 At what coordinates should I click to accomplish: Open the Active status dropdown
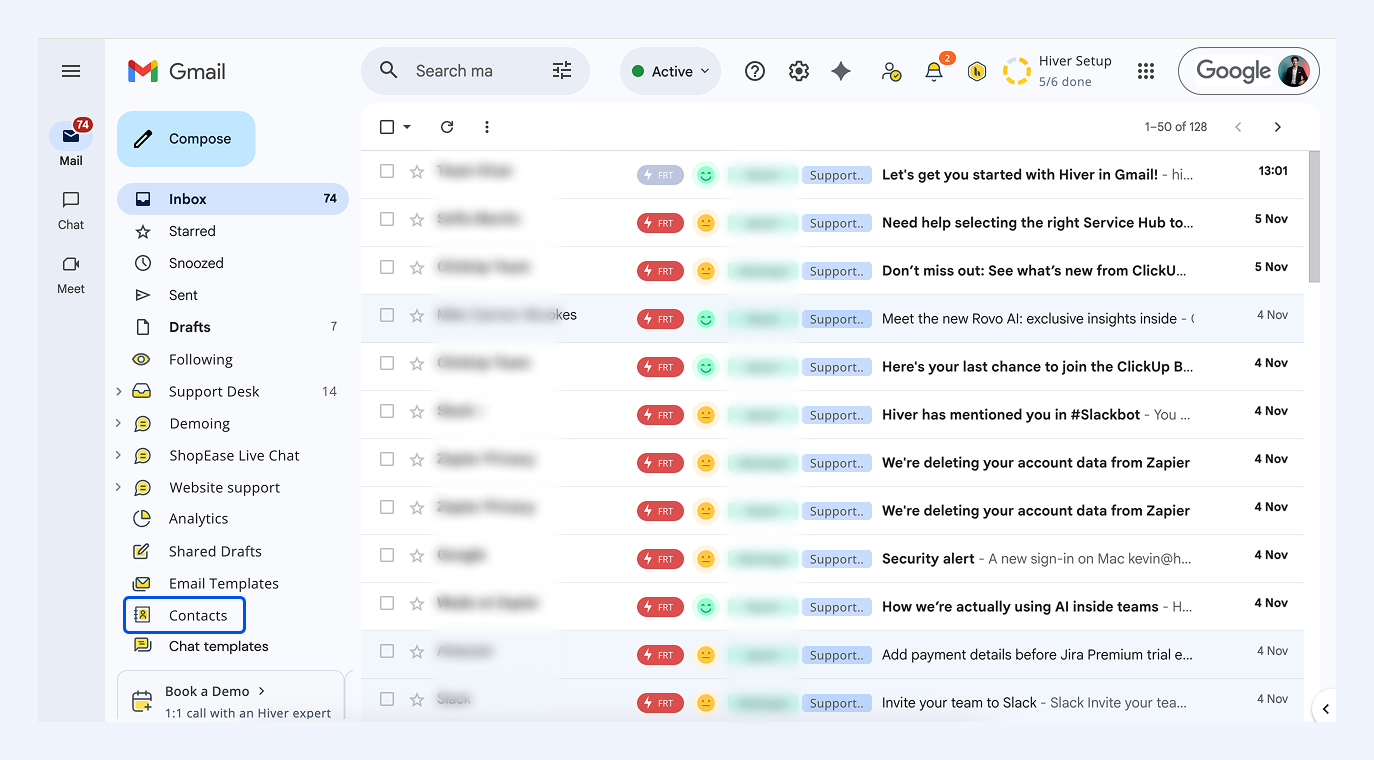pyautogui.click(x=670, y=71)
